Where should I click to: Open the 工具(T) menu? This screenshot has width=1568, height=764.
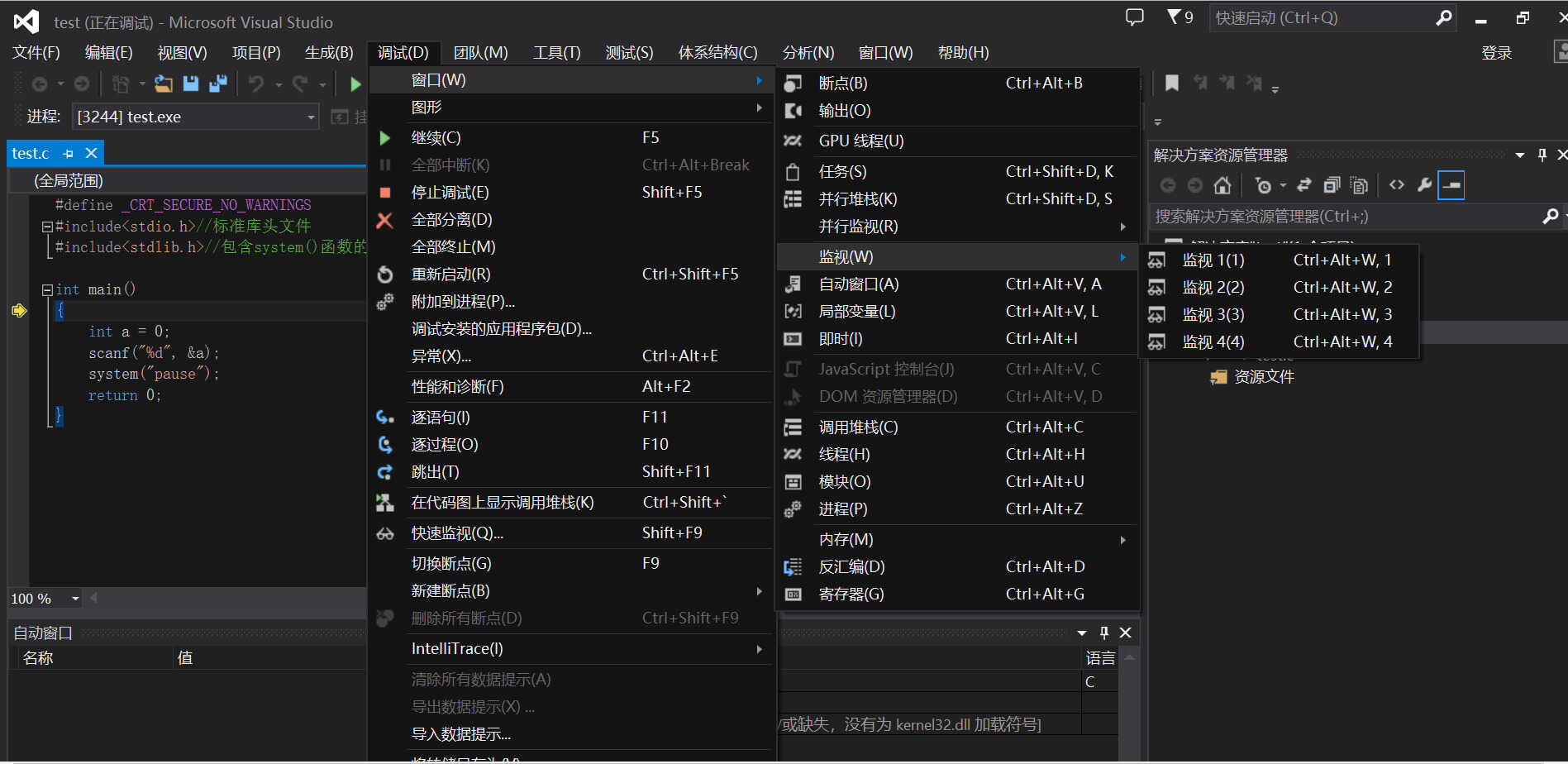point(556,52)
